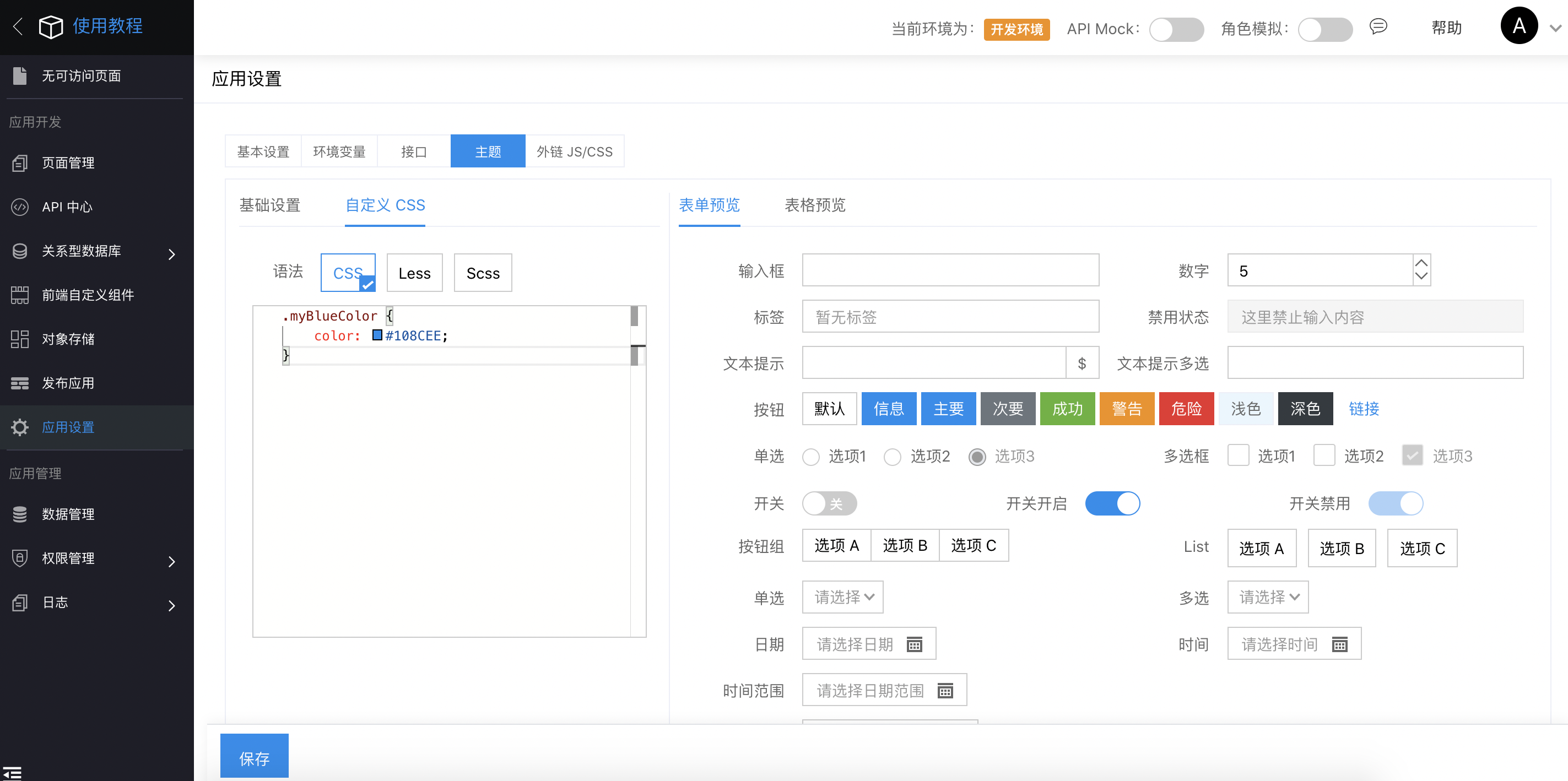This screenshot has height=781, width=1568.
Task: Switch to the 外链 JS/CSS tab
Action: click(x=574, y=151)
